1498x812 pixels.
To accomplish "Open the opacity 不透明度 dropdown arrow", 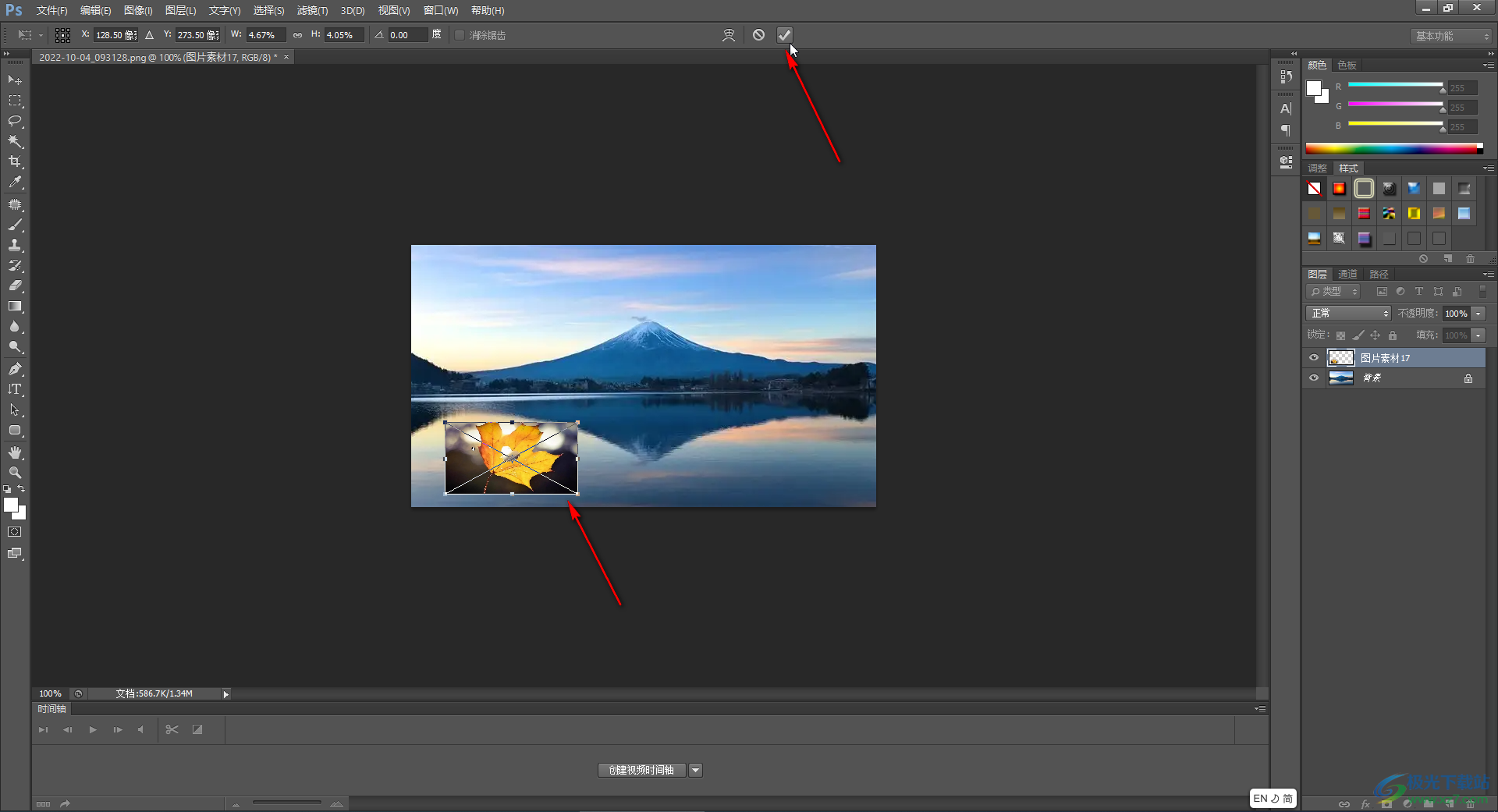I will click(x=1478, y=314).
